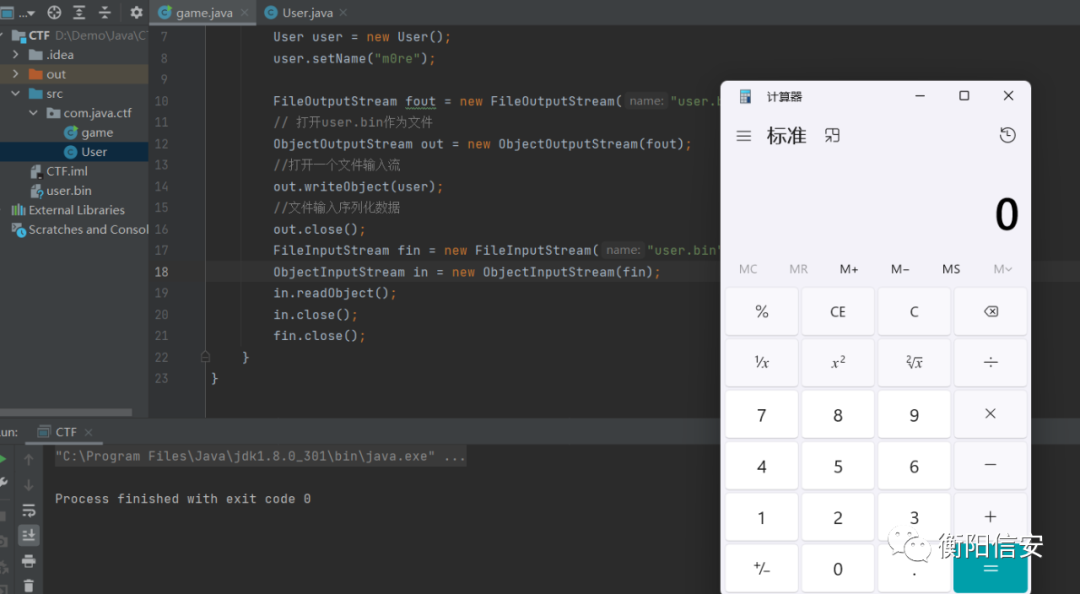Click Calculator digit 9
1080x594 pixels.
[x=914, y=415]
